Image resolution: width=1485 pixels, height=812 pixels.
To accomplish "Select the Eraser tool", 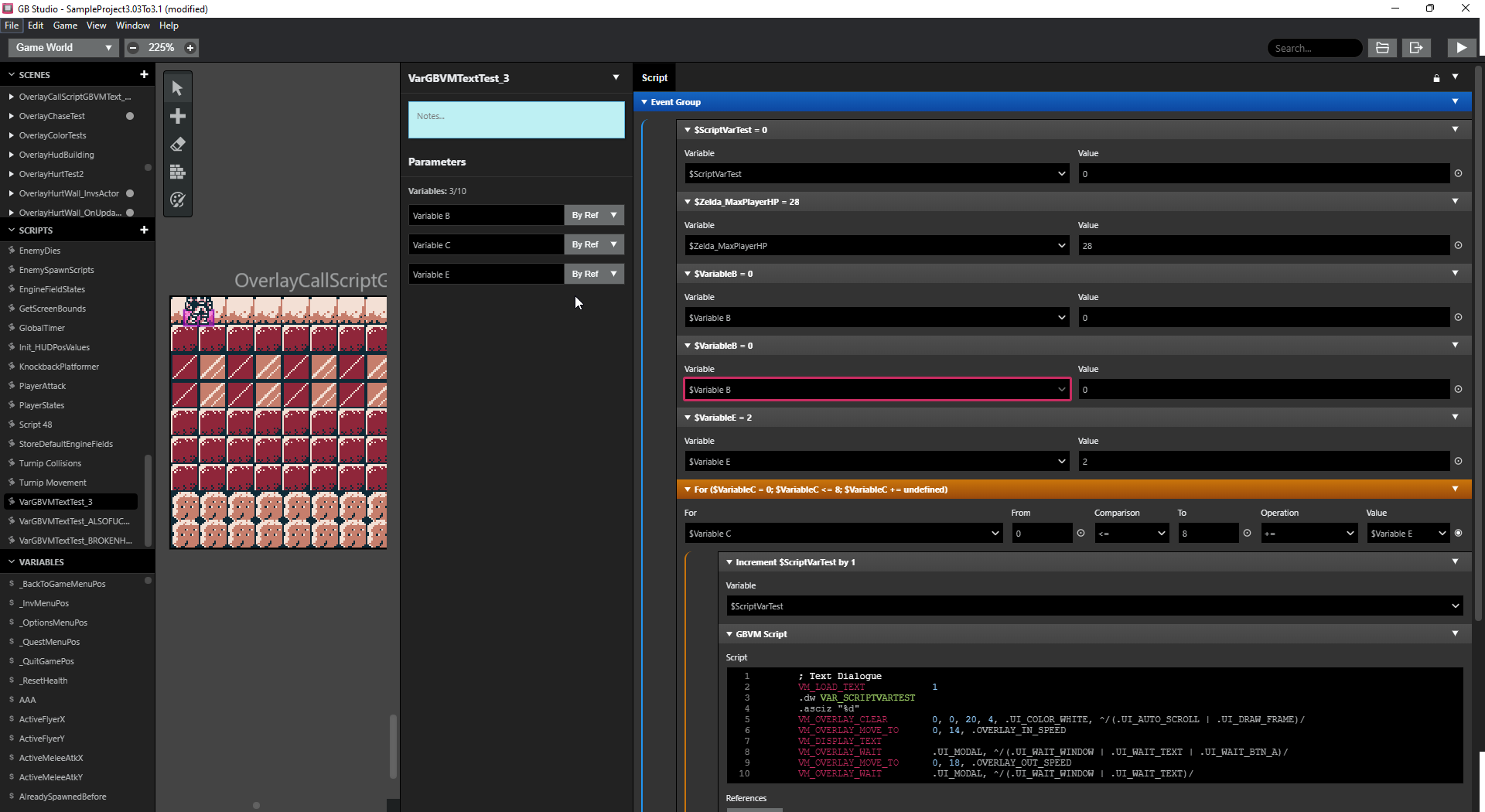I will (177, 145).
